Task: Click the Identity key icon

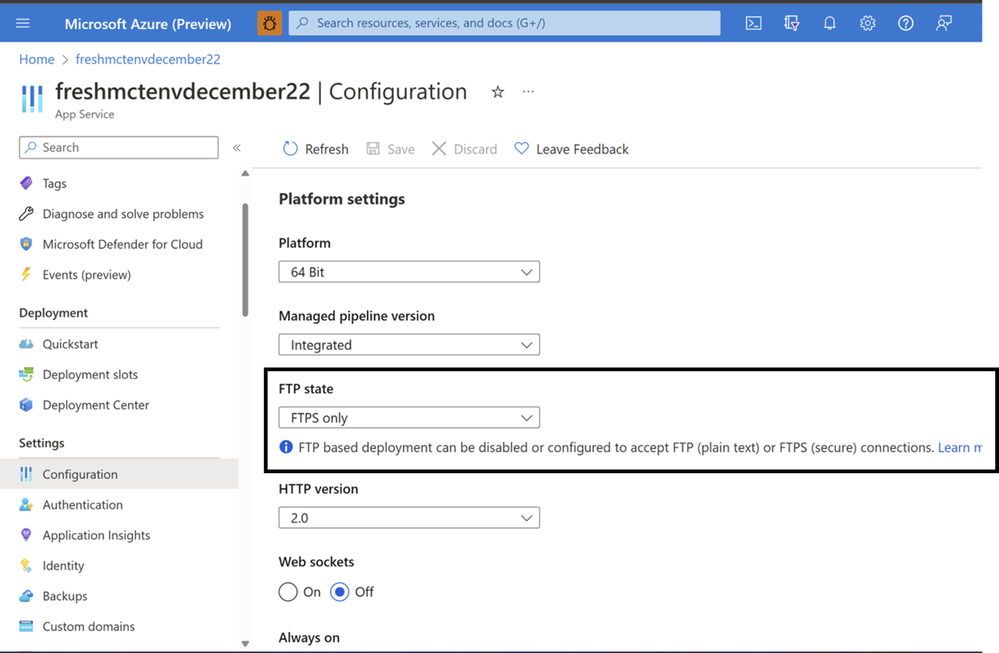Action: tap(26, 566)
